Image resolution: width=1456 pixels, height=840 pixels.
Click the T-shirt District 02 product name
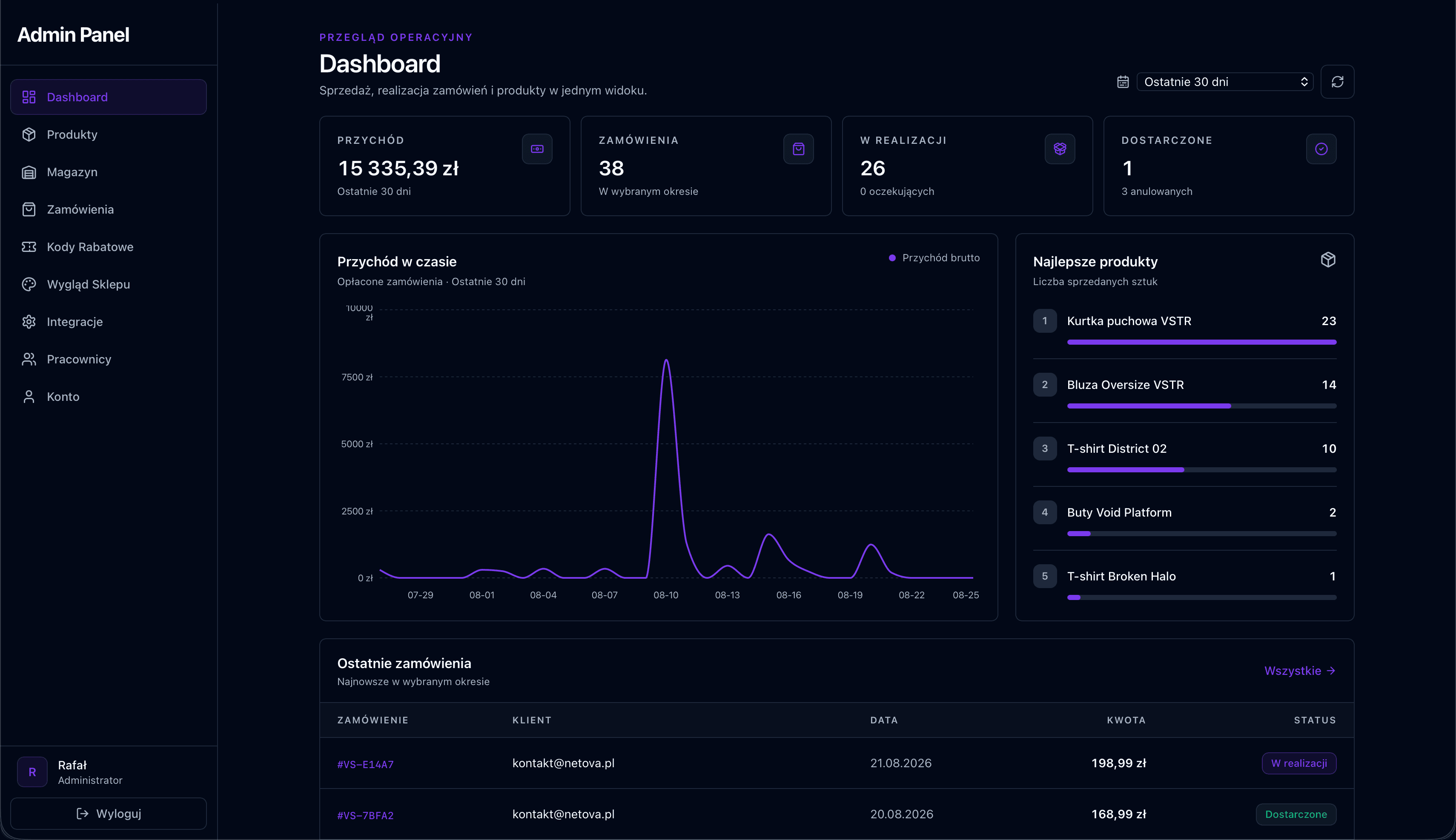(1117, 449)
